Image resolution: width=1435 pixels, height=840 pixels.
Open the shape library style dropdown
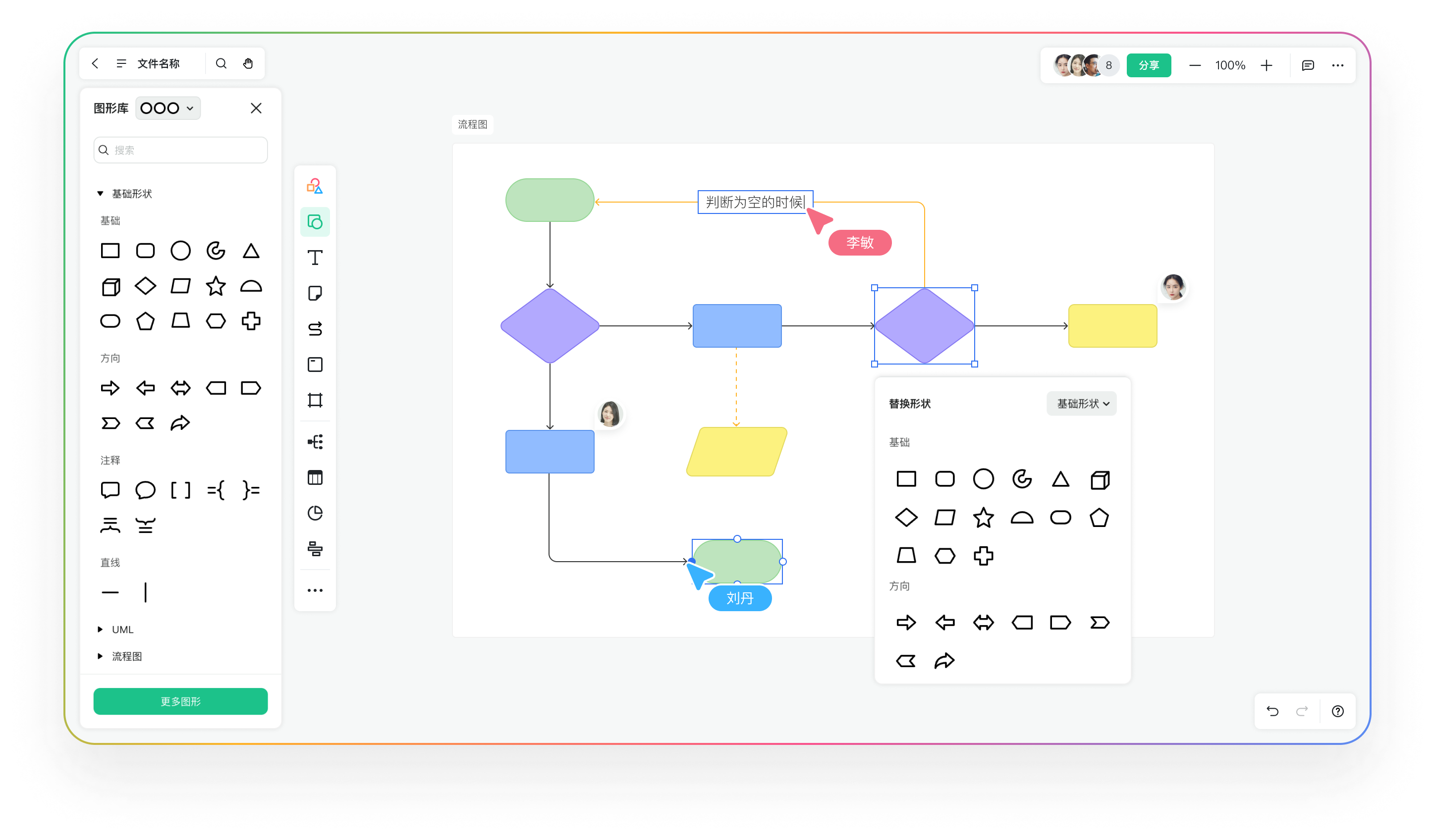tap(168, 108)
